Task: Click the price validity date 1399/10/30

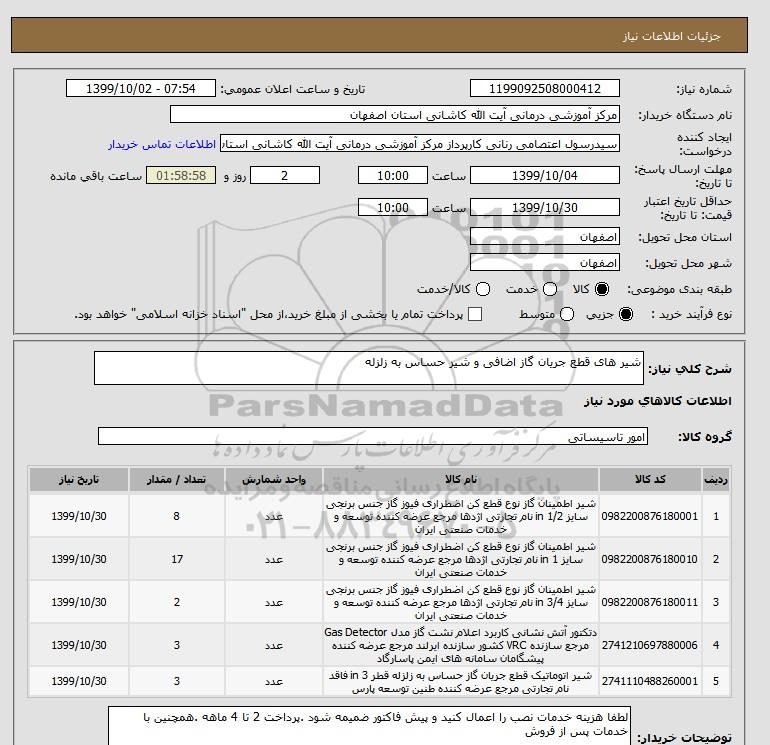Action: [x=545, y=207]
